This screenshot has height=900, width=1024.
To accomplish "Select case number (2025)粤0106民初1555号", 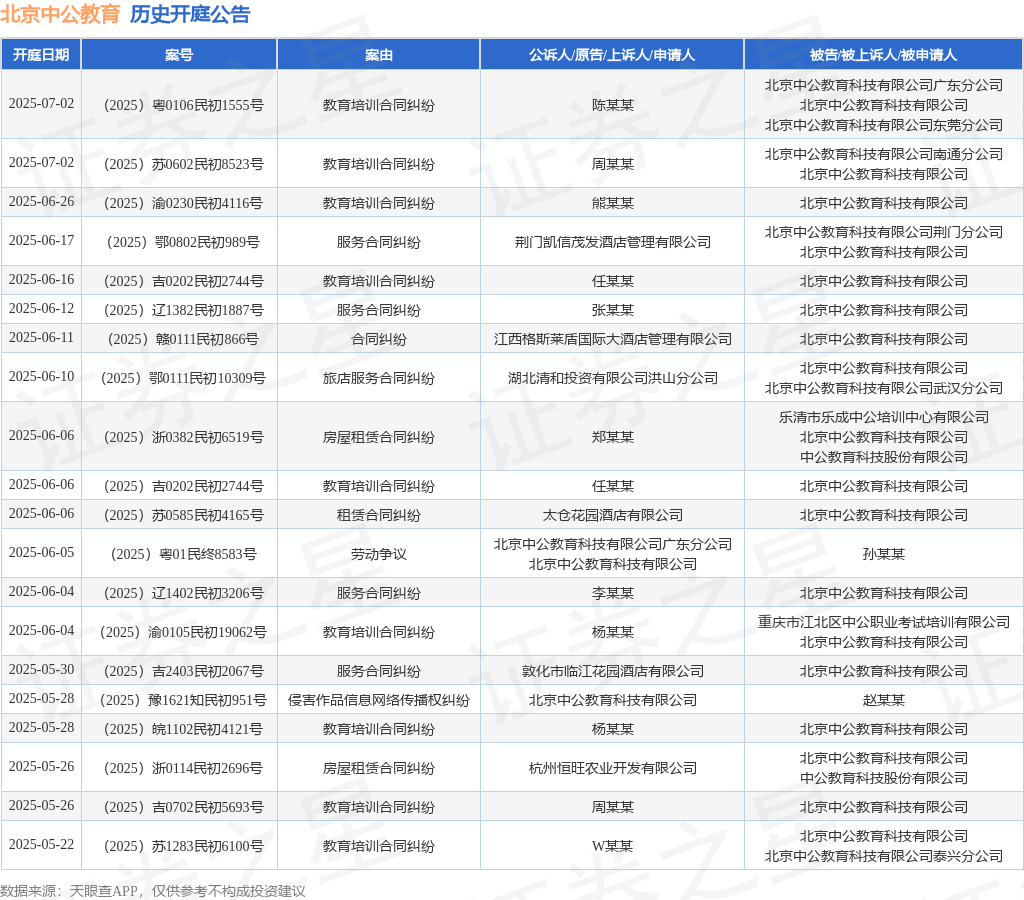I will point(184,105).
